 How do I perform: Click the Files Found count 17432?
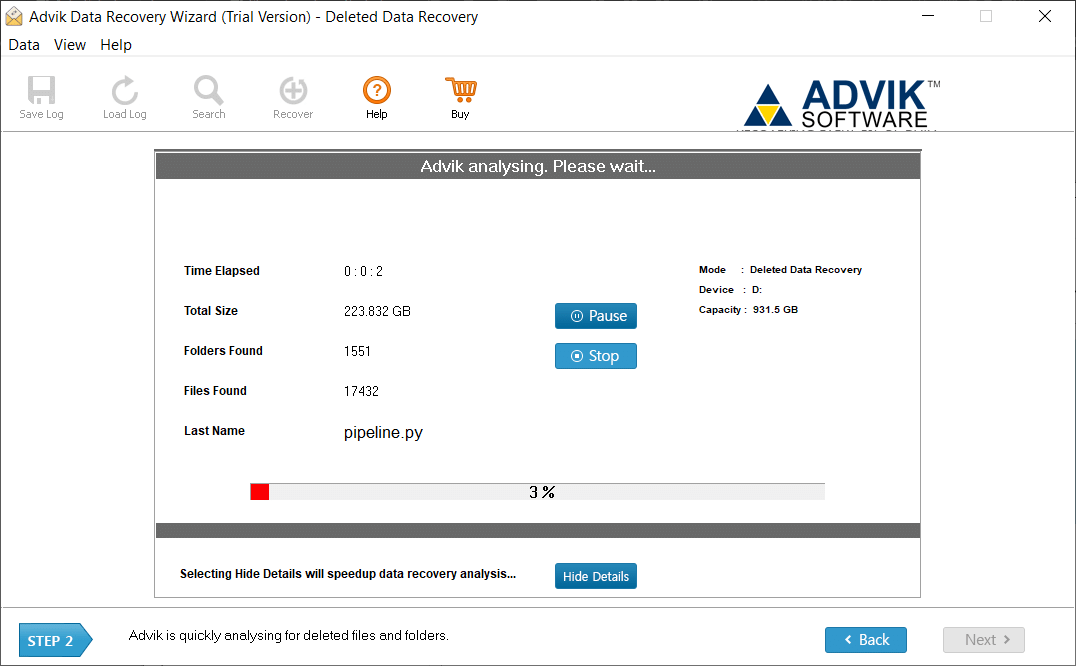[x=361, y=391]
